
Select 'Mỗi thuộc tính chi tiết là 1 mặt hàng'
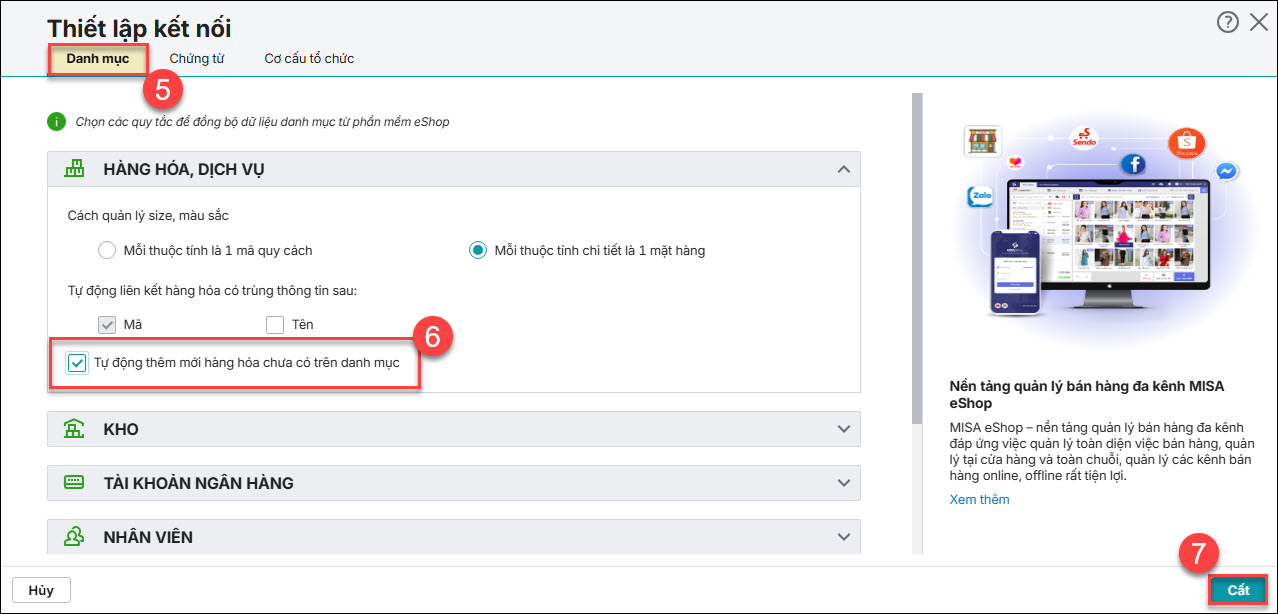478,250
